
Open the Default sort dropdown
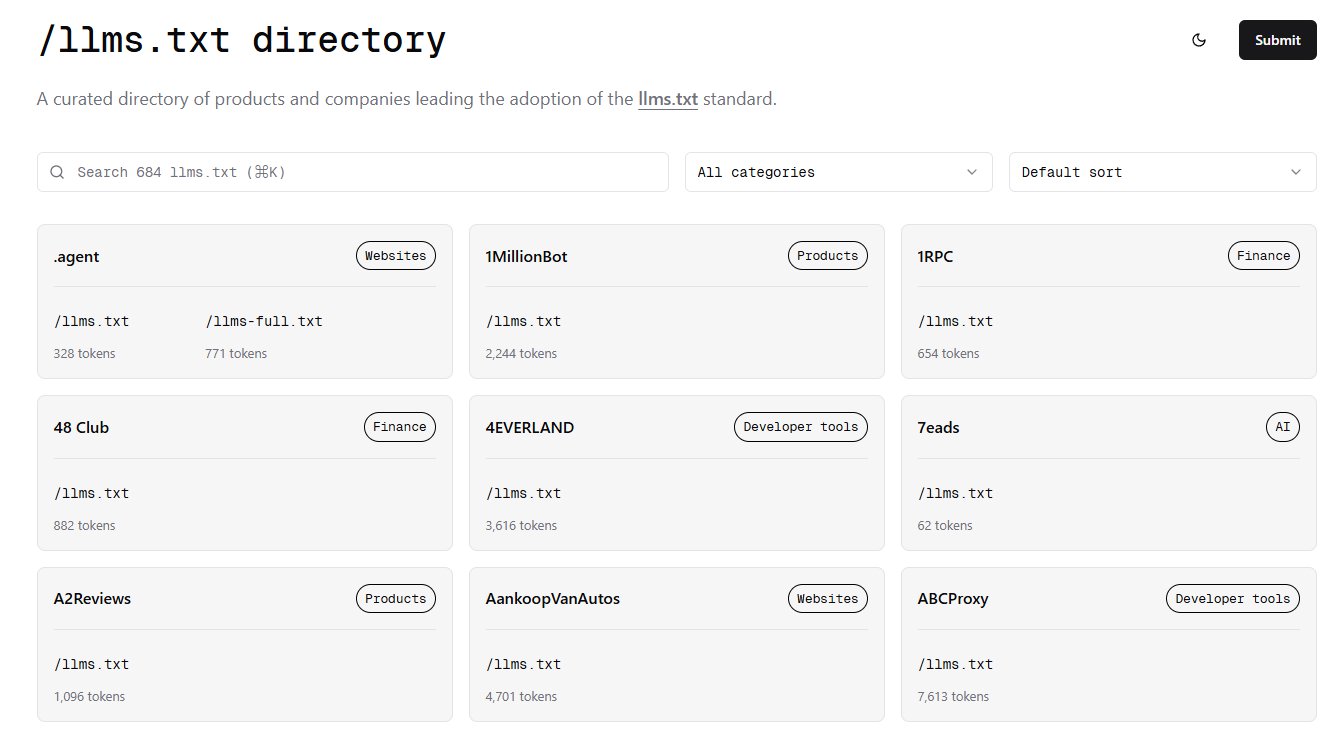pos(1162,171)
